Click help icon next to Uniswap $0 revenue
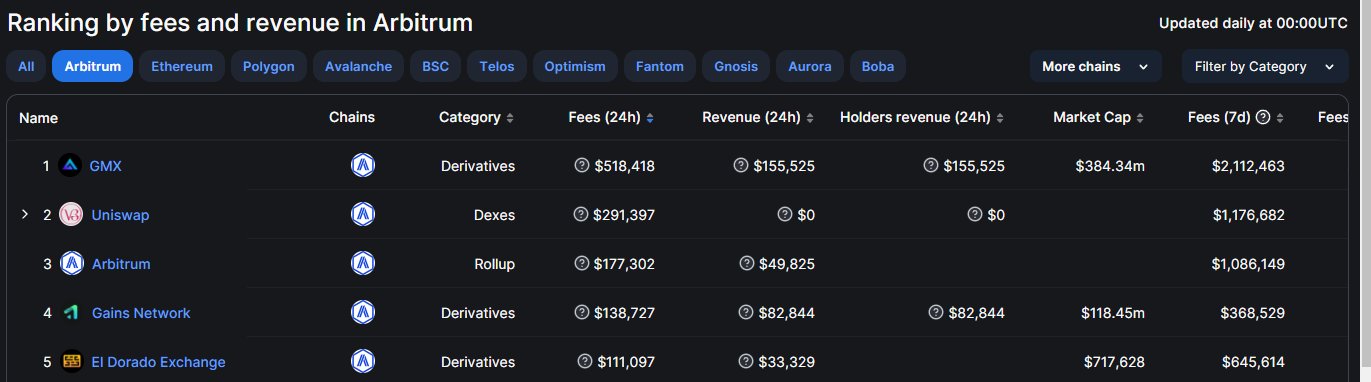The width and height of the screenshot is (1371, 382). [785, 214]
